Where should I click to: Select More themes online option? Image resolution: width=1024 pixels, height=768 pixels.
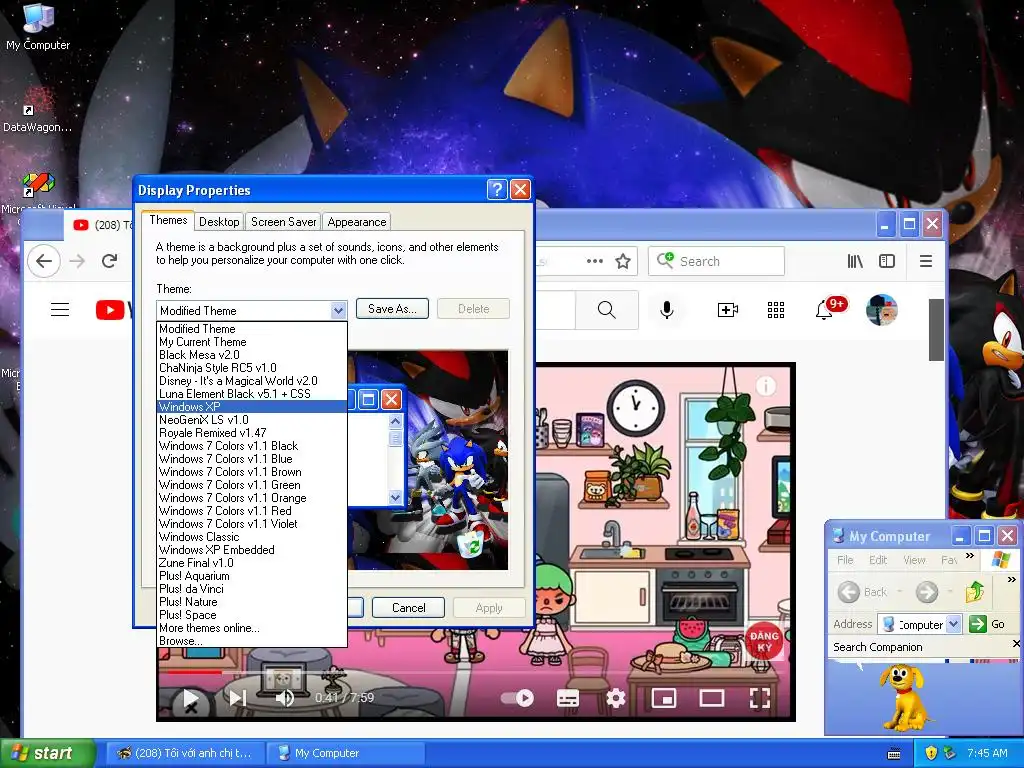coord(251,628)
